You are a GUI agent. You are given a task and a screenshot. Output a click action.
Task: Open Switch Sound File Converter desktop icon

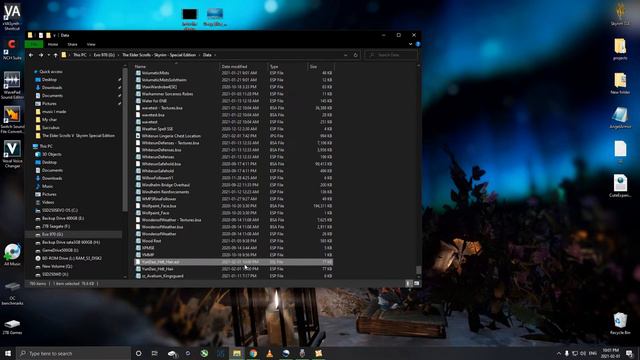(12, 120)
